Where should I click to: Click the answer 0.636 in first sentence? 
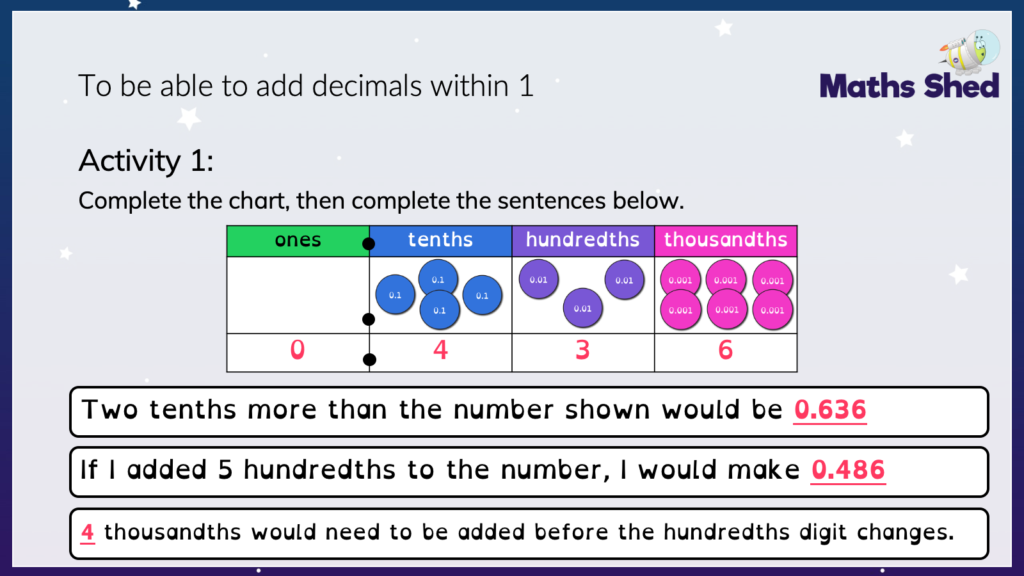coord(830,410)
